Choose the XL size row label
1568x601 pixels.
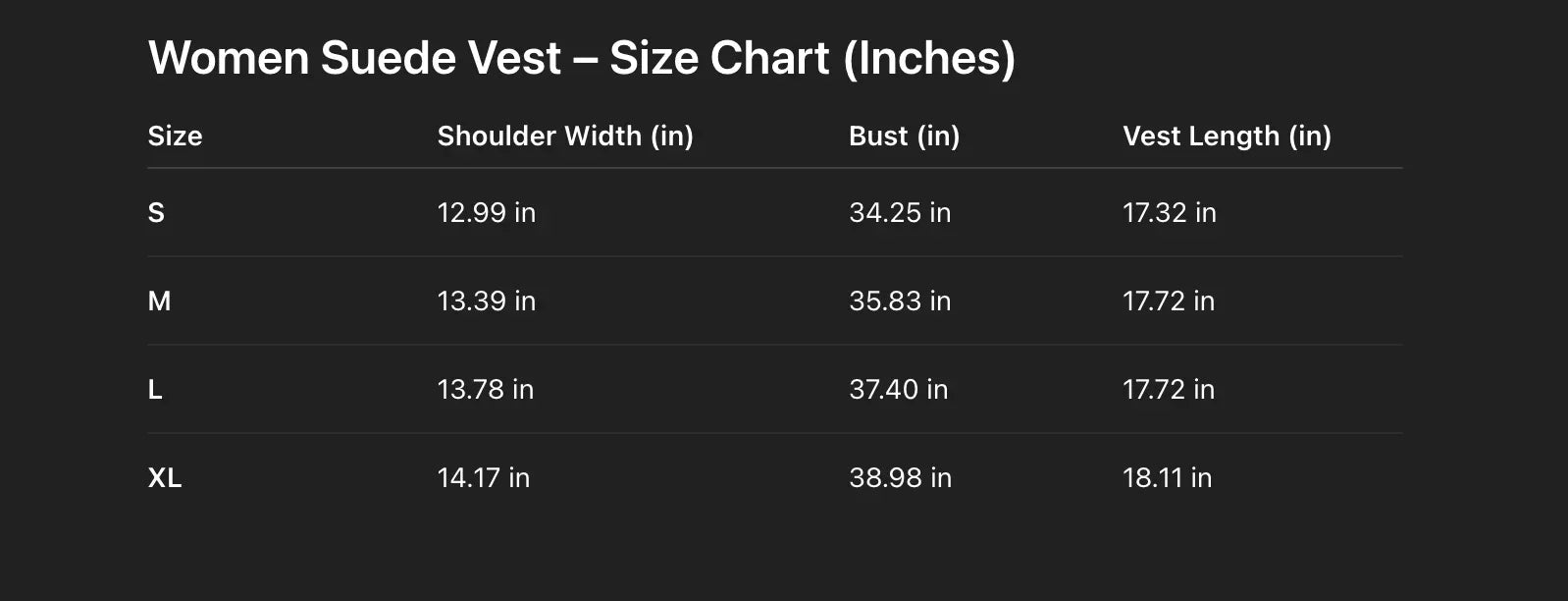pyautogui.click(x=165, y=478)
